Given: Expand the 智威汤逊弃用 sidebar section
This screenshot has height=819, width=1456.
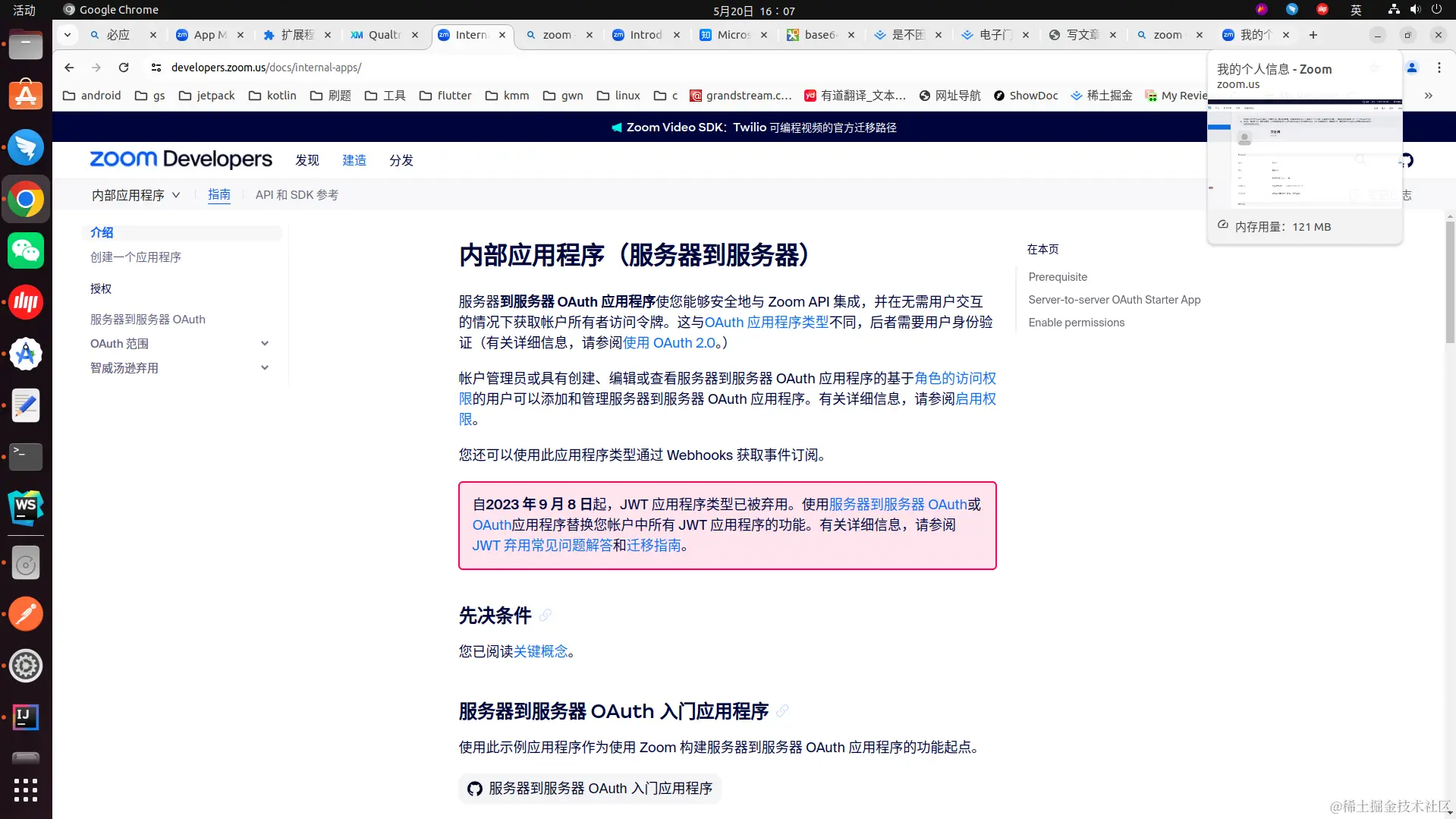Looking at the screenshot, I should [265, 368].
